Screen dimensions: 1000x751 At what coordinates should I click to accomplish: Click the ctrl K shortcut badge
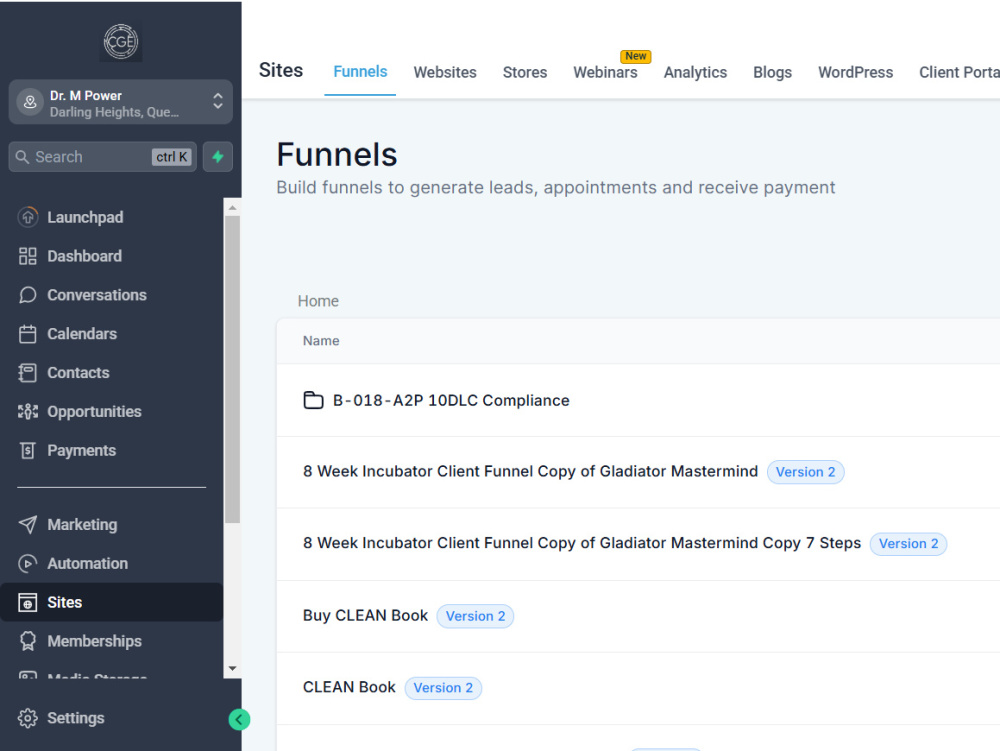[x=172, y=157]
